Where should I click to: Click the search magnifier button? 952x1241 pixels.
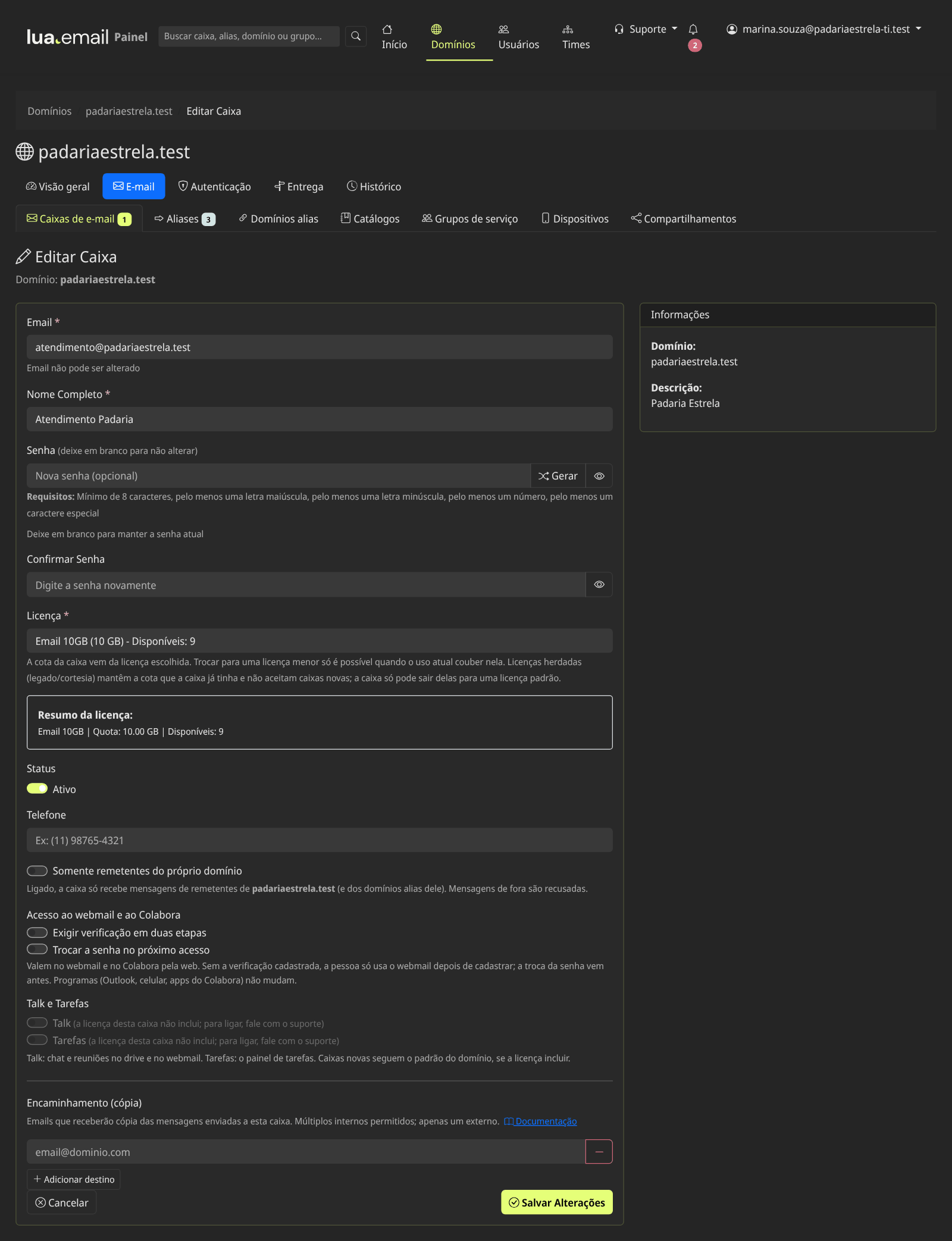pos(356,36)
